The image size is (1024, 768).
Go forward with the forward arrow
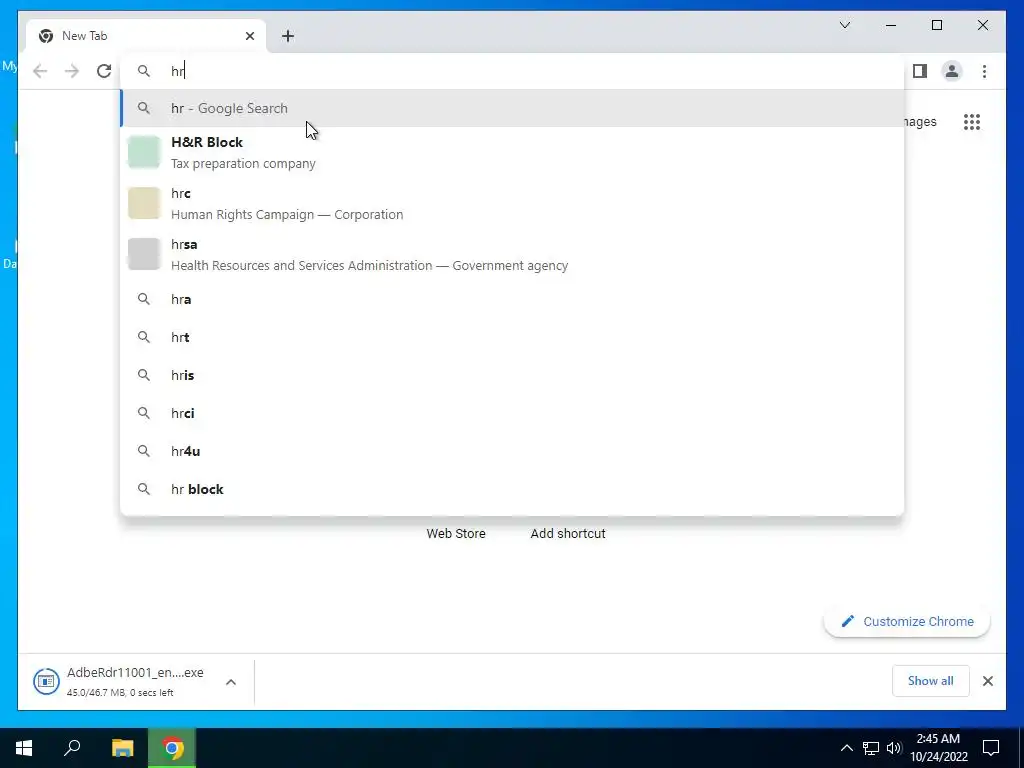point(72,71)
